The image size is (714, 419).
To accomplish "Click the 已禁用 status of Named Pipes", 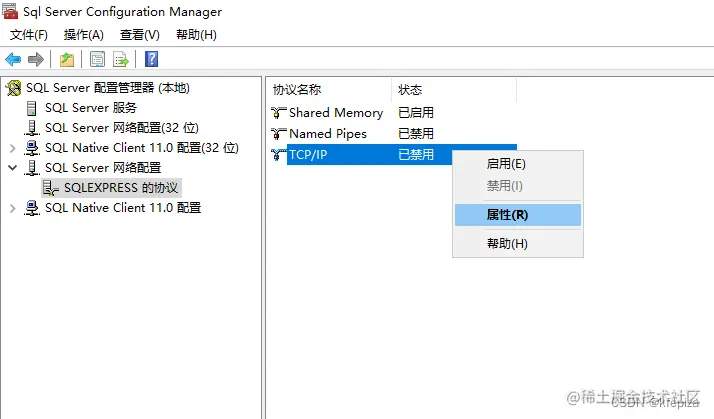I will click(416, 133).
